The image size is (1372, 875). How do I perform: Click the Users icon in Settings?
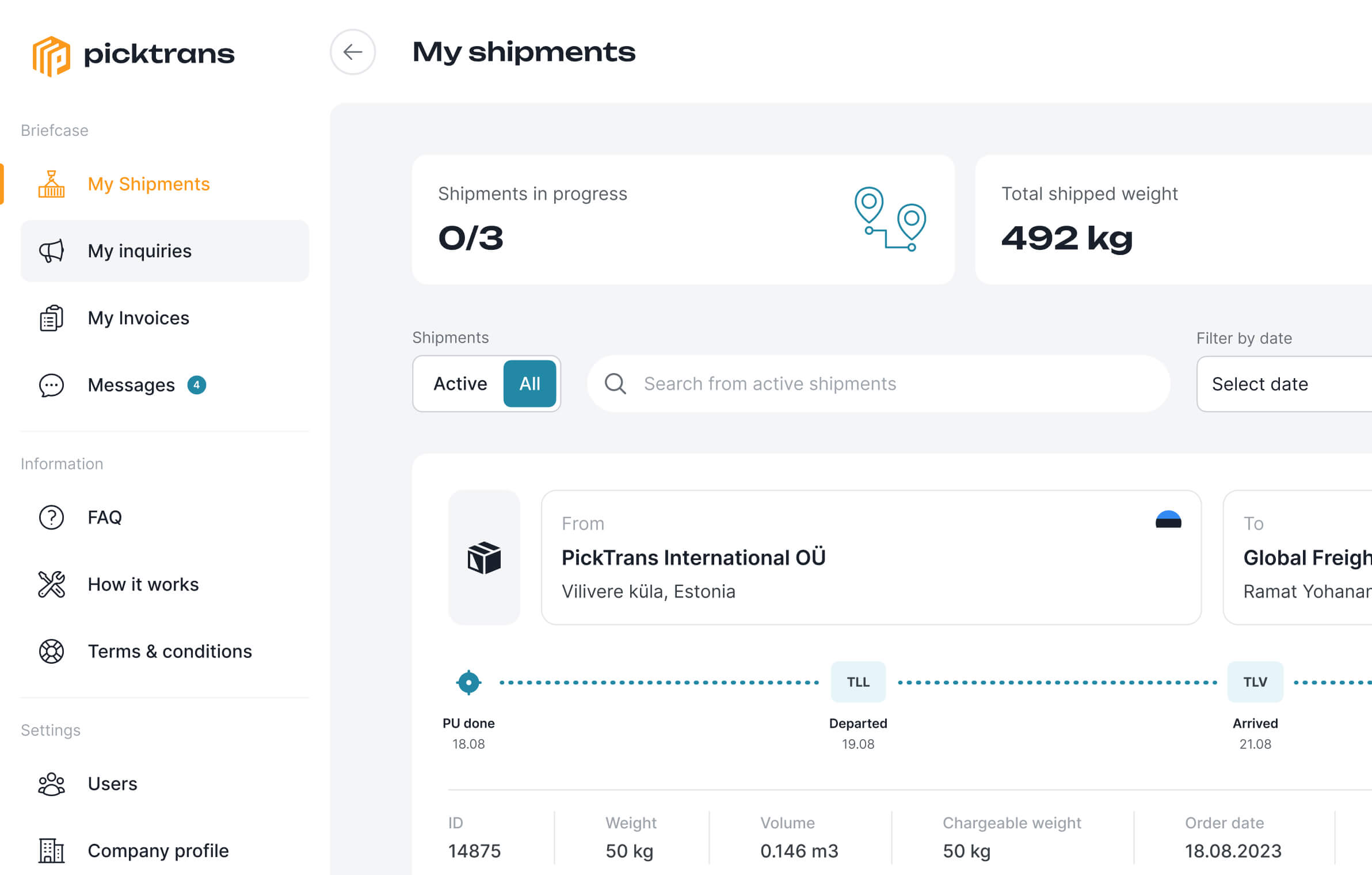51,783
